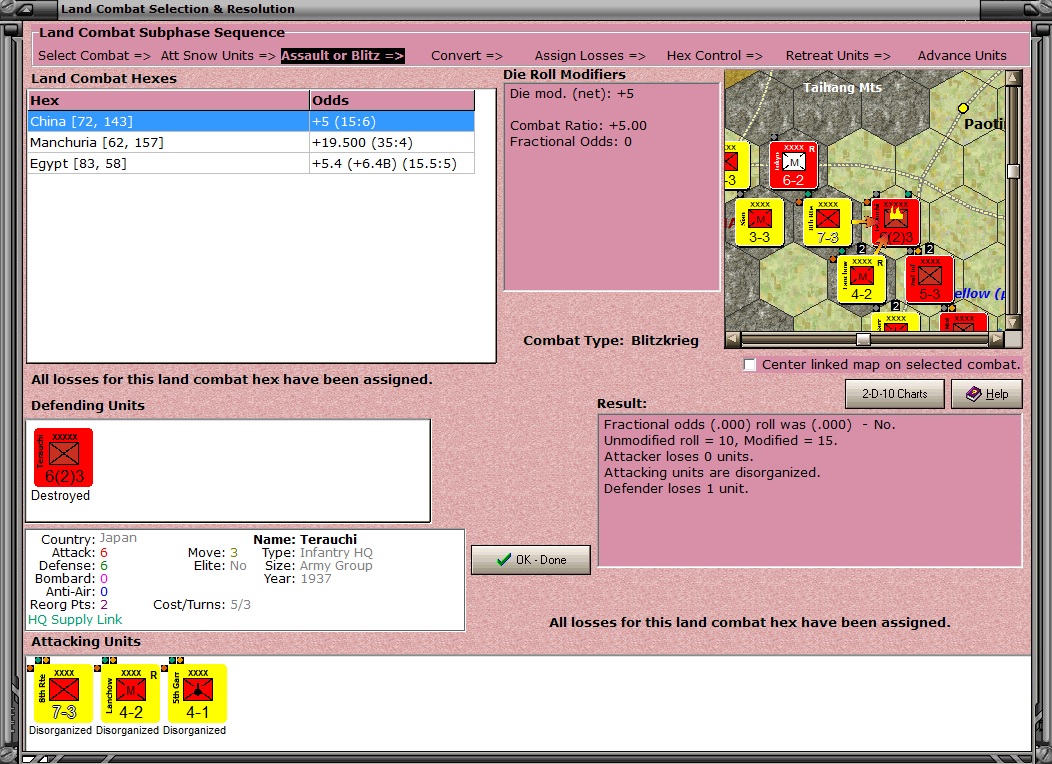The height and width of the screenshot is (764, 1052).
Task: Click the Hex Control subphase step
Action: click(715, 56)
